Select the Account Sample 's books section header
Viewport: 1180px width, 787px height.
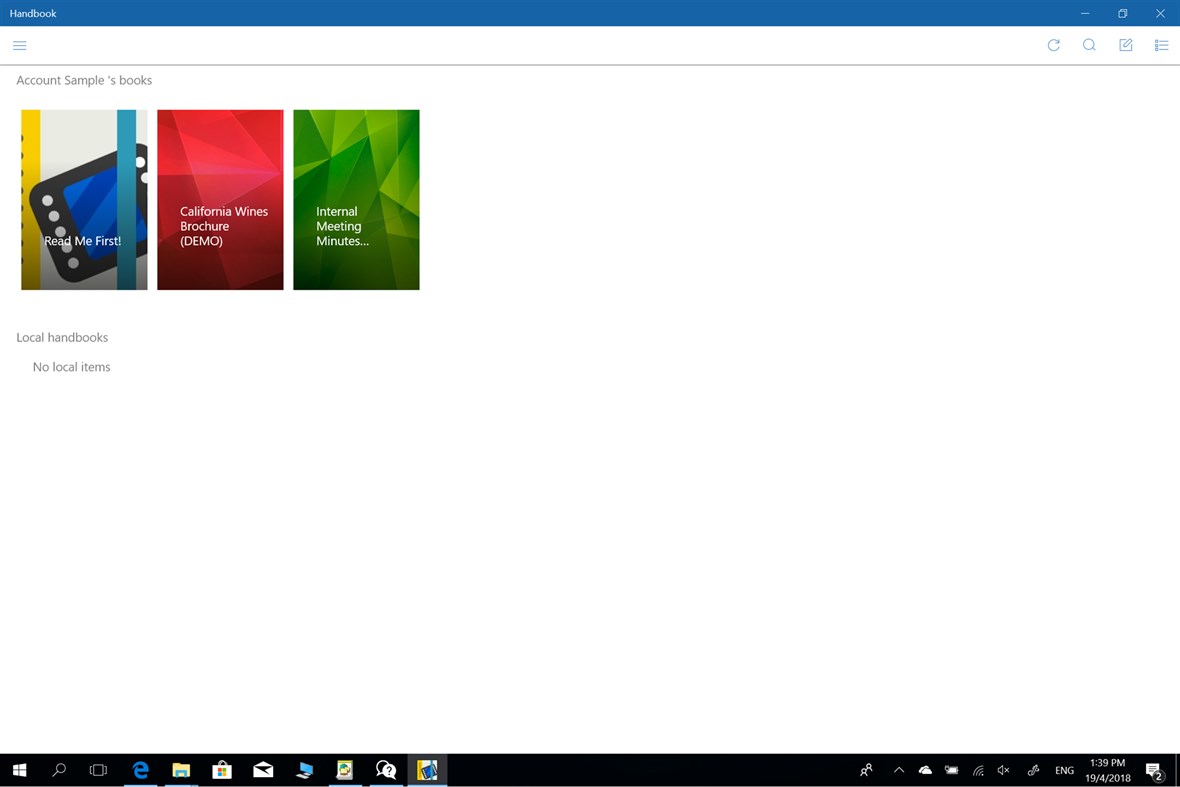[x=84, y=80]
